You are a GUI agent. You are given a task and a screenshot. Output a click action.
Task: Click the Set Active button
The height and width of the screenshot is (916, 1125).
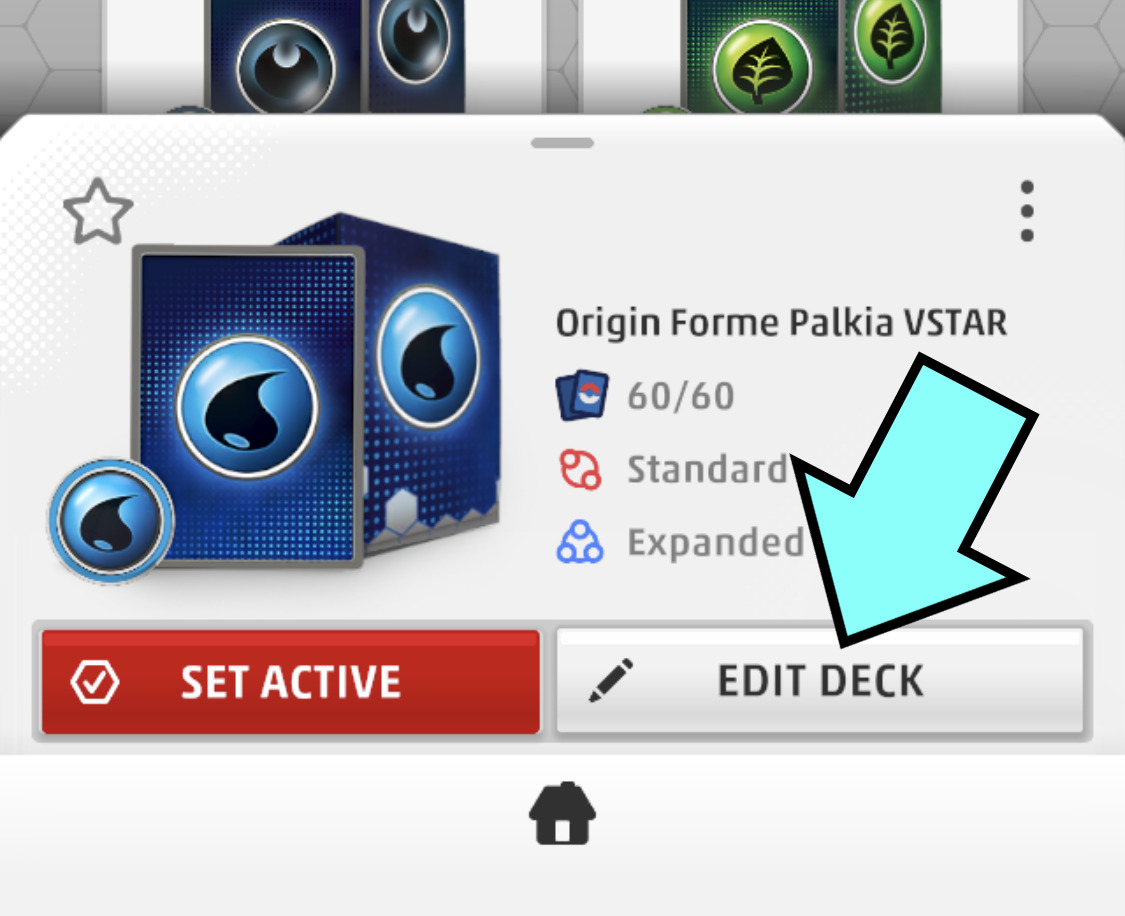291,681
